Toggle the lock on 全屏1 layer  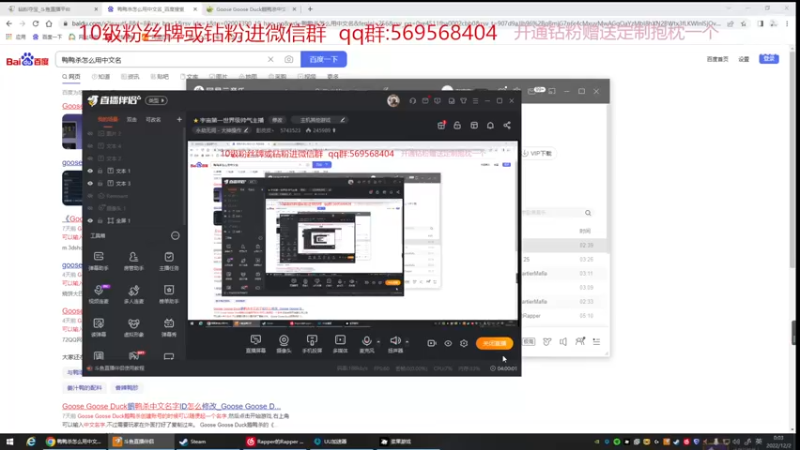point(100,221)
